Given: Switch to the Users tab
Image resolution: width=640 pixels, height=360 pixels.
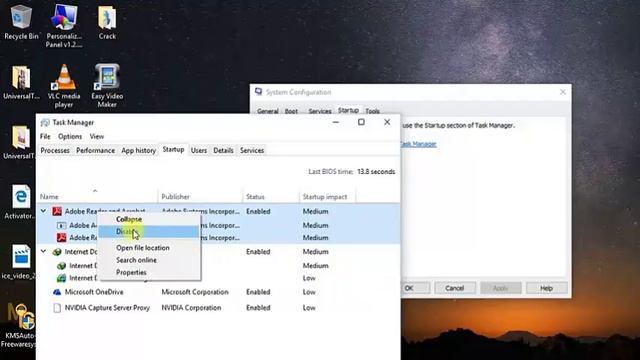Looking at the screenshot, I should (x=199, y=150).
